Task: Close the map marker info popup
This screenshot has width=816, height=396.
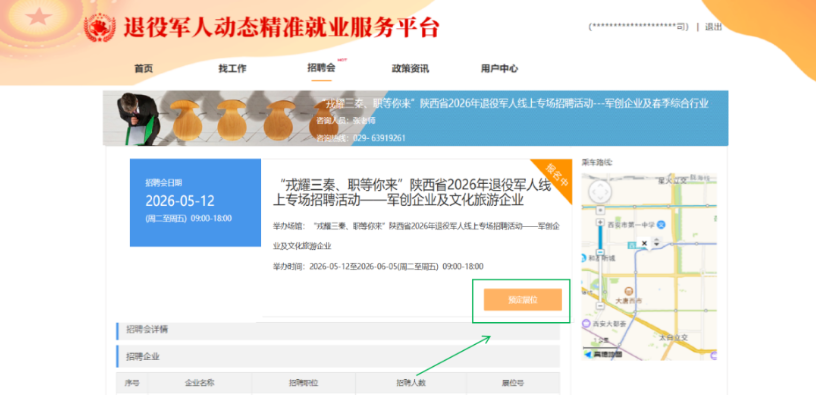Action: coord(644,243)
